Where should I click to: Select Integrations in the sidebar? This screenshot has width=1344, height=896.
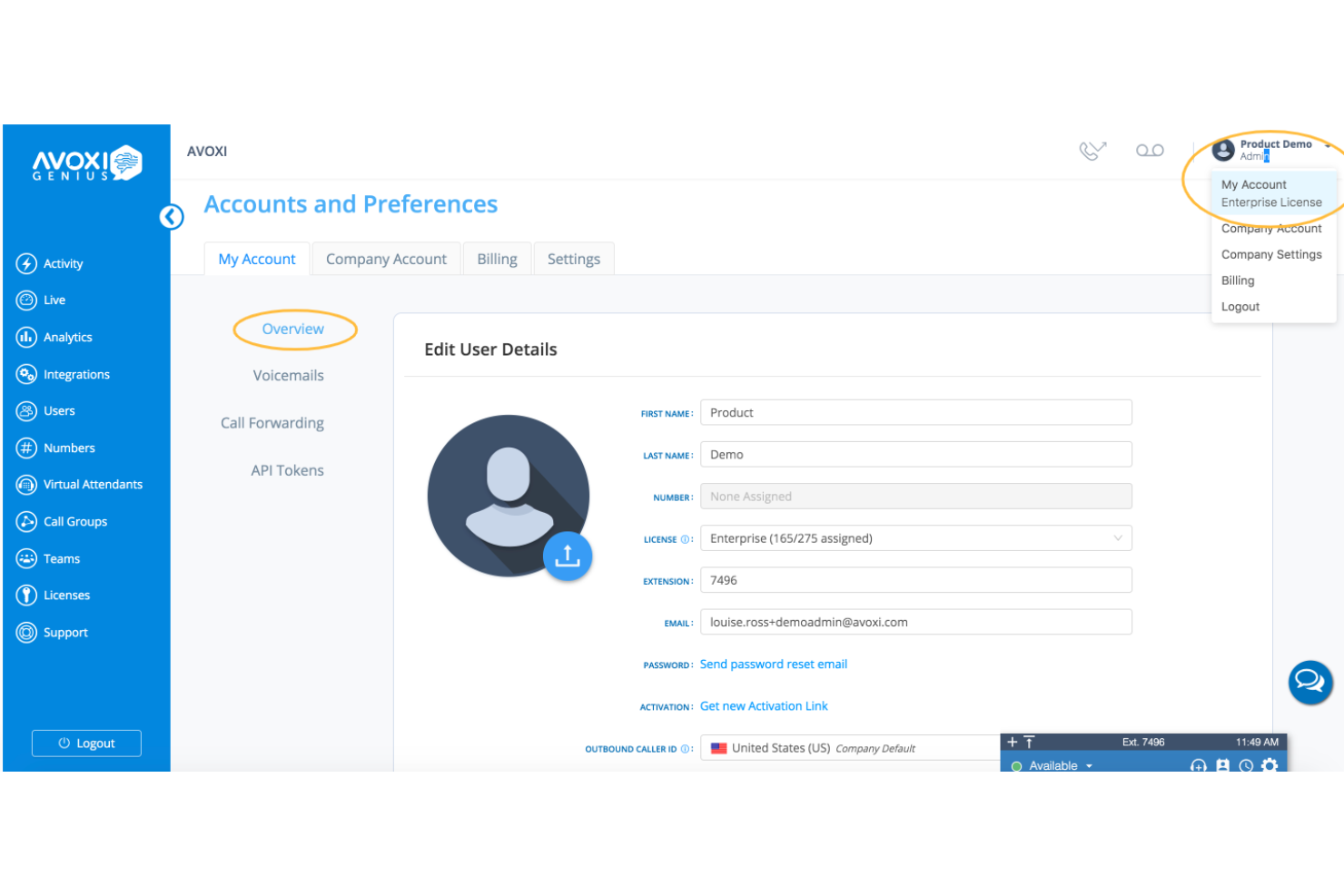tap(63, 374)
